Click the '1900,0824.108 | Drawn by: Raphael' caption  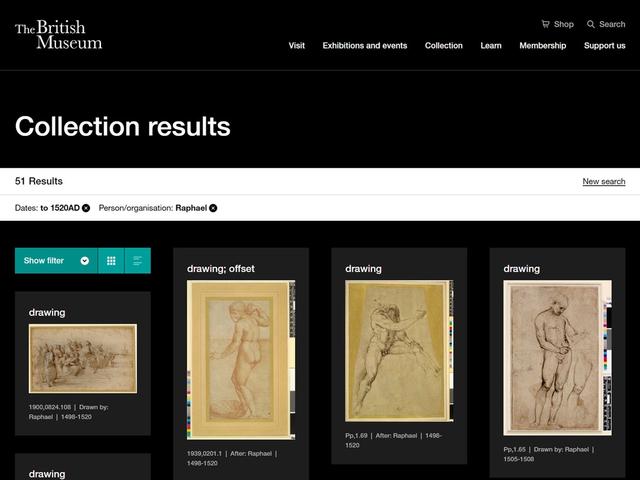[68, 412]
